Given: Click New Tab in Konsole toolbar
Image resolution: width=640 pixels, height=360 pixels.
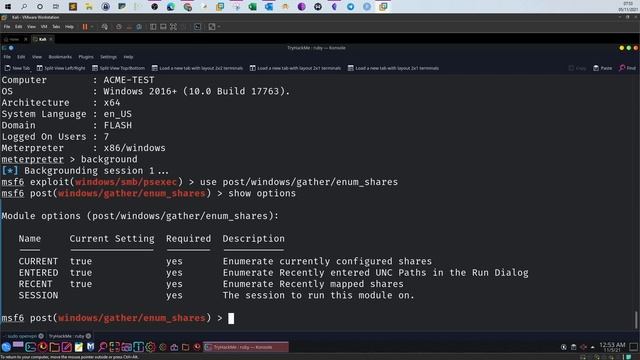Looking at the screenshot, I should [x=17, y=68].
